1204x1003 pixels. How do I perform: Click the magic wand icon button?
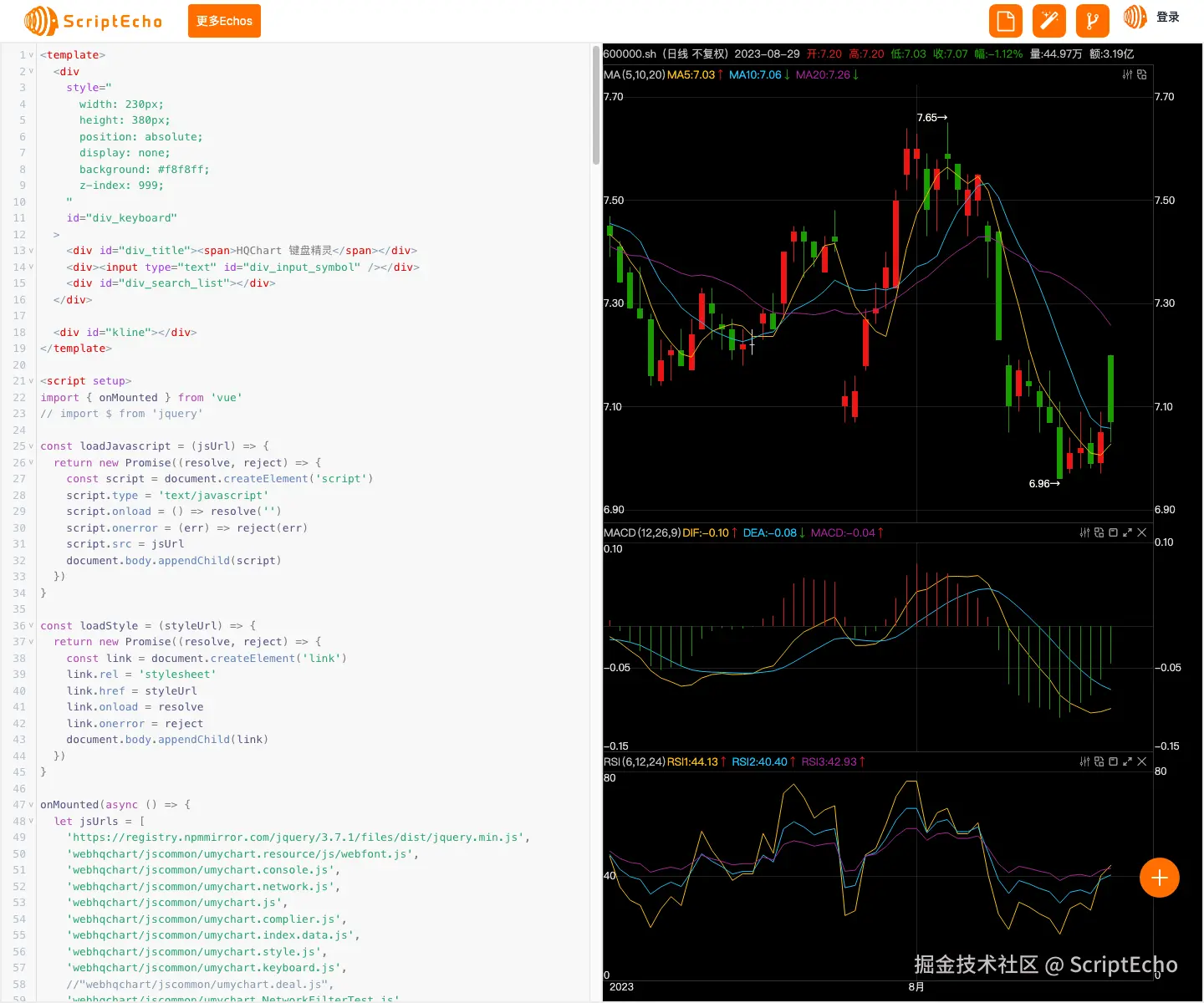click(x=1049, y=21)
